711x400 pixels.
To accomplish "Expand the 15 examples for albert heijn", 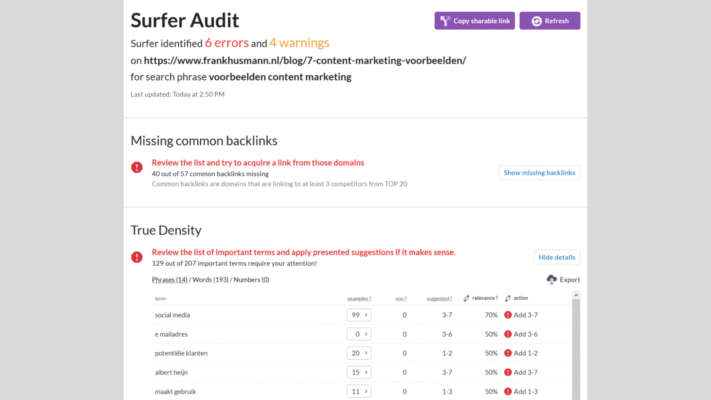I will [359, 372].
